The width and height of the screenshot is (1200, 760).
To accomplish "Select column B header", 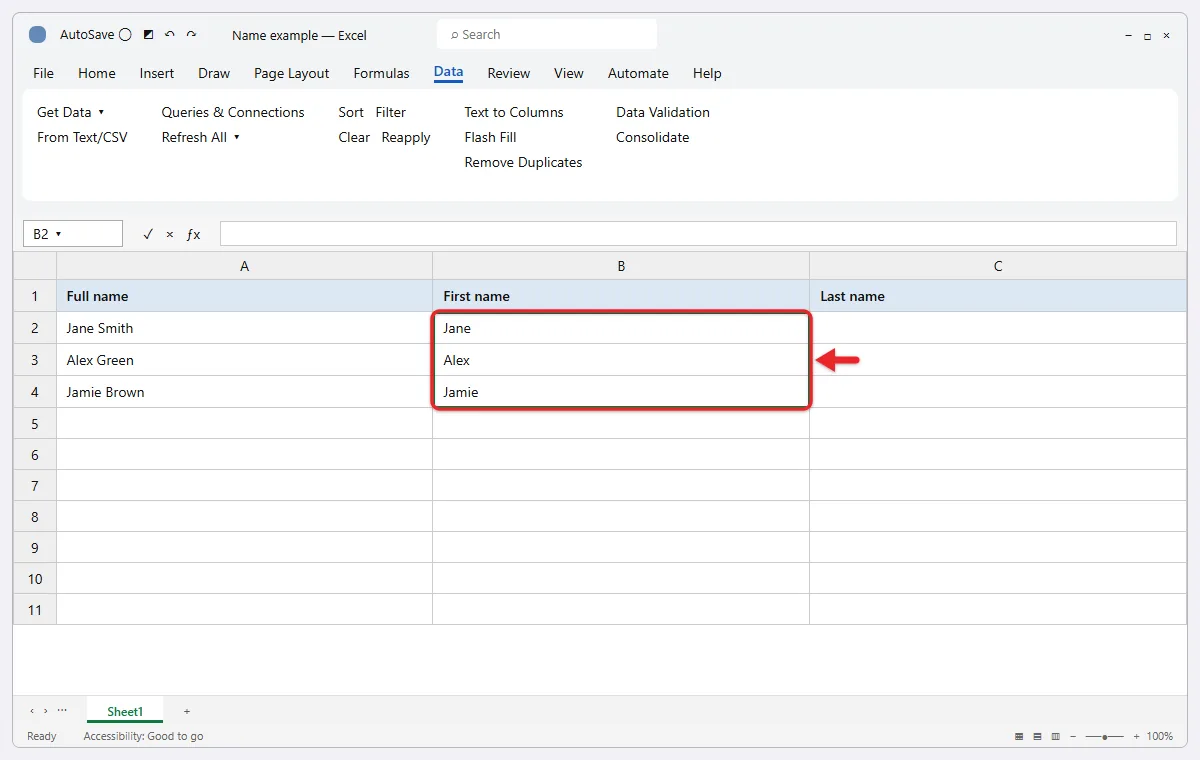I will [x=621, y=266].
